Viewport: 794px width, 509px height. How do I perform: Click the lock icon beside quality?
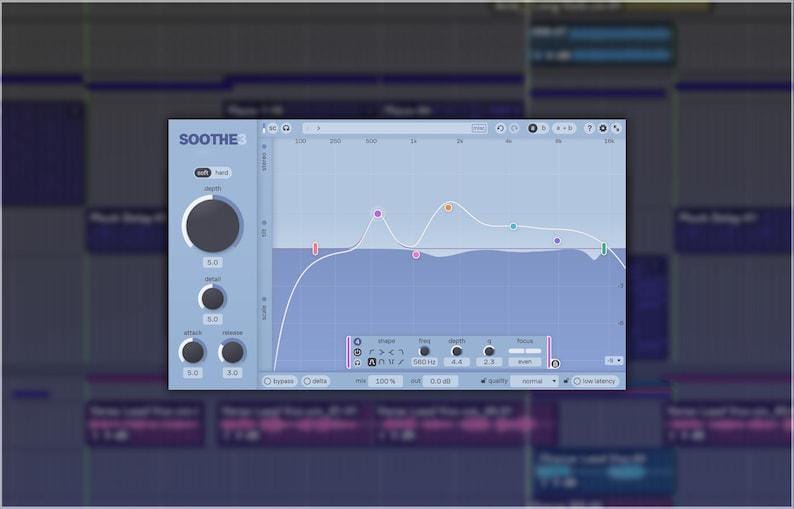(483, 381)
